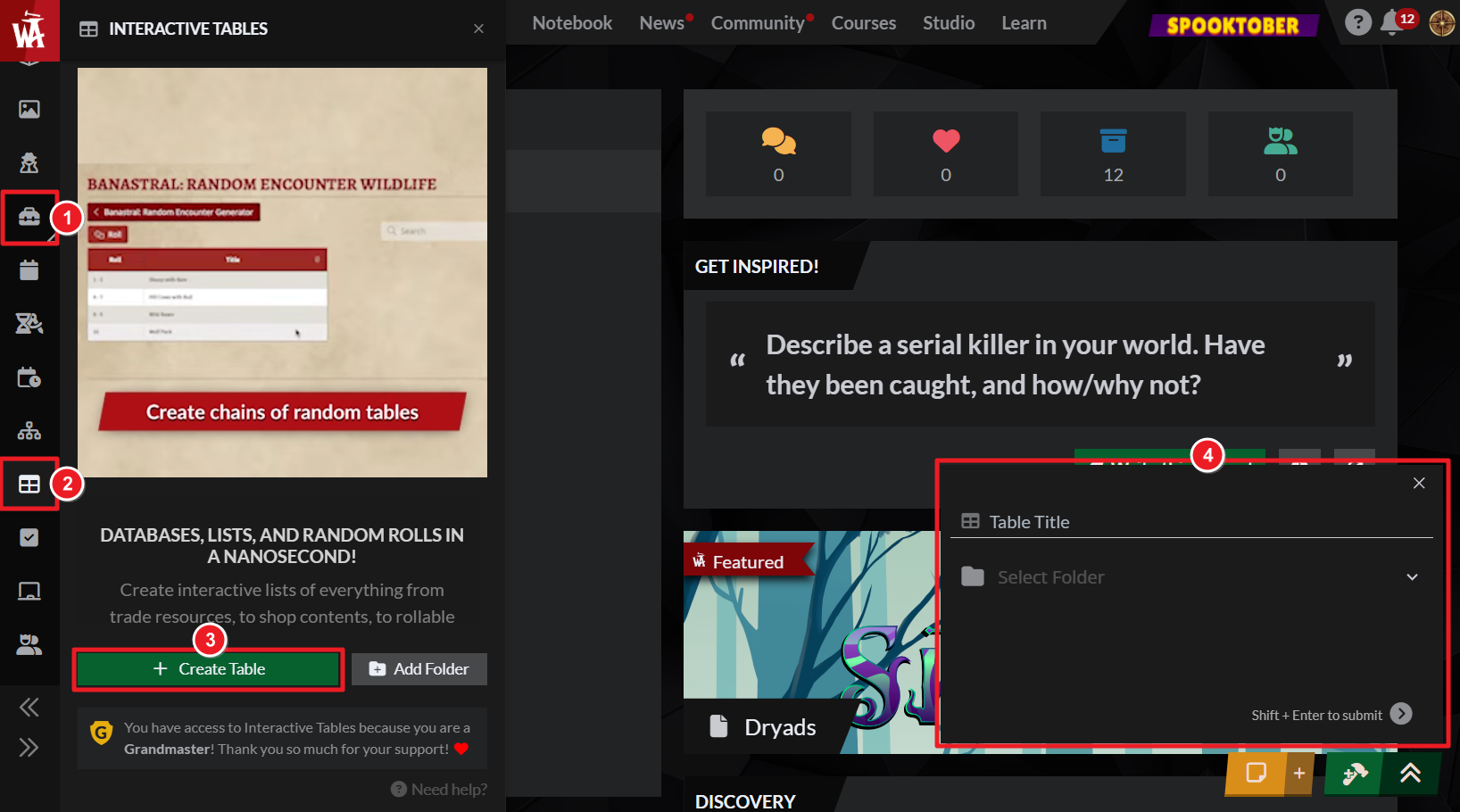Screen dimensions: 1460x812
Task: Open the notifications bell icon
Action: [1390, 23]
